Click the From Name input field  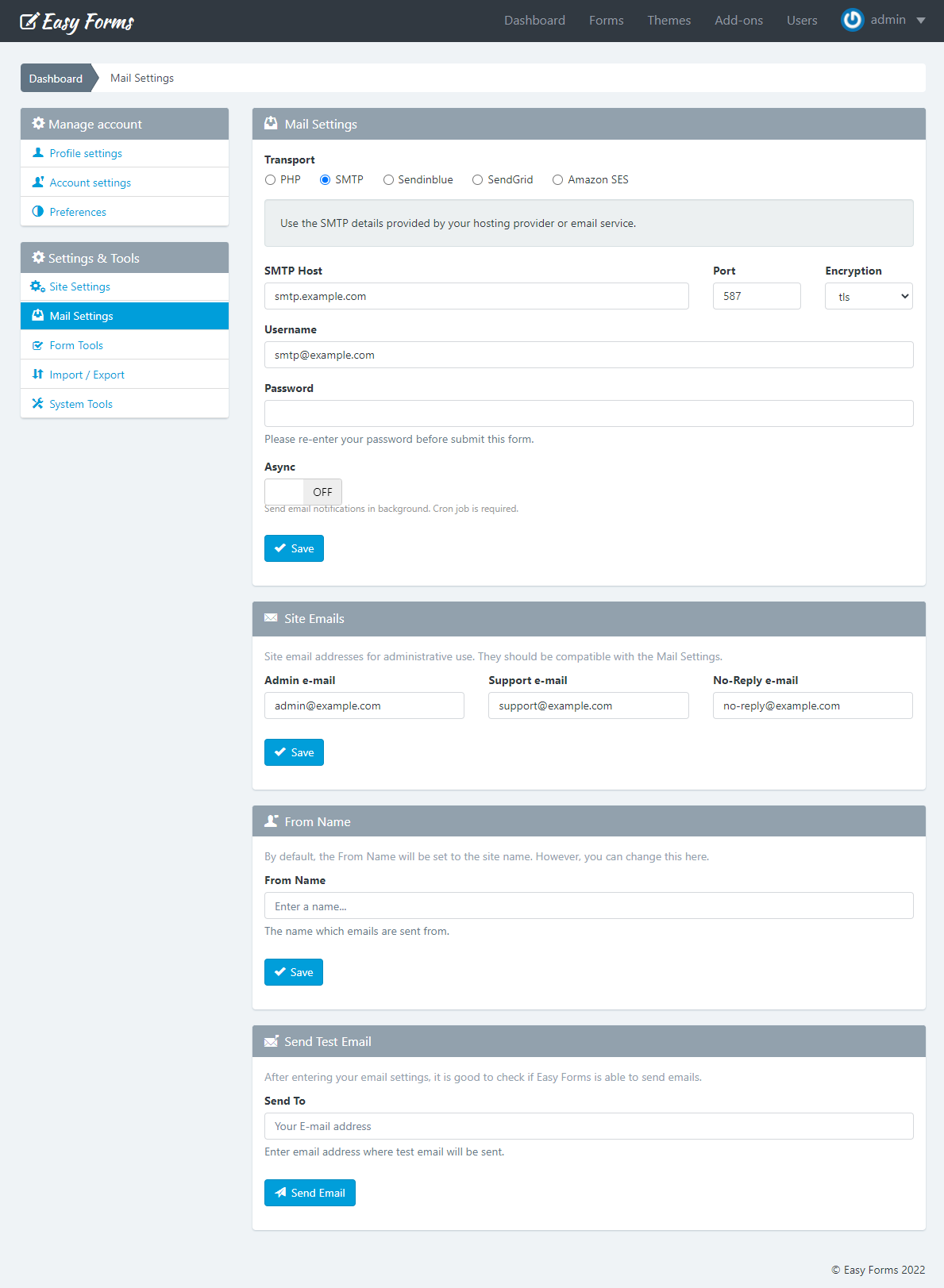tap(589, 905)
